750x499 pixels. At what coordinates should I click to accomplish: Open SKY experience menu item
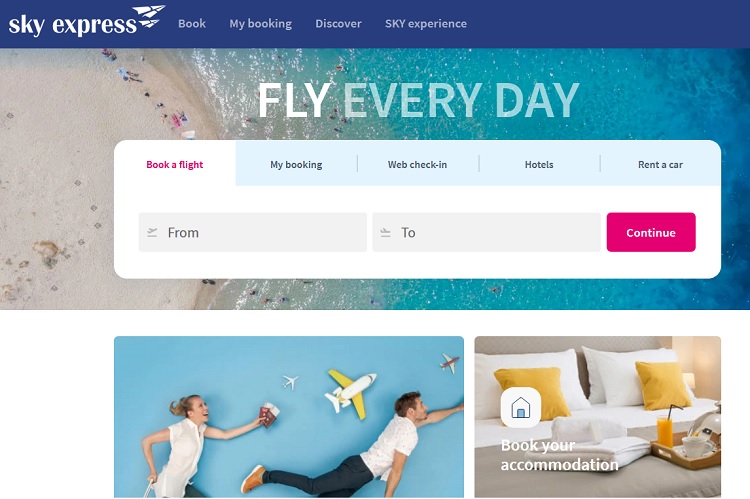(426, 23)
